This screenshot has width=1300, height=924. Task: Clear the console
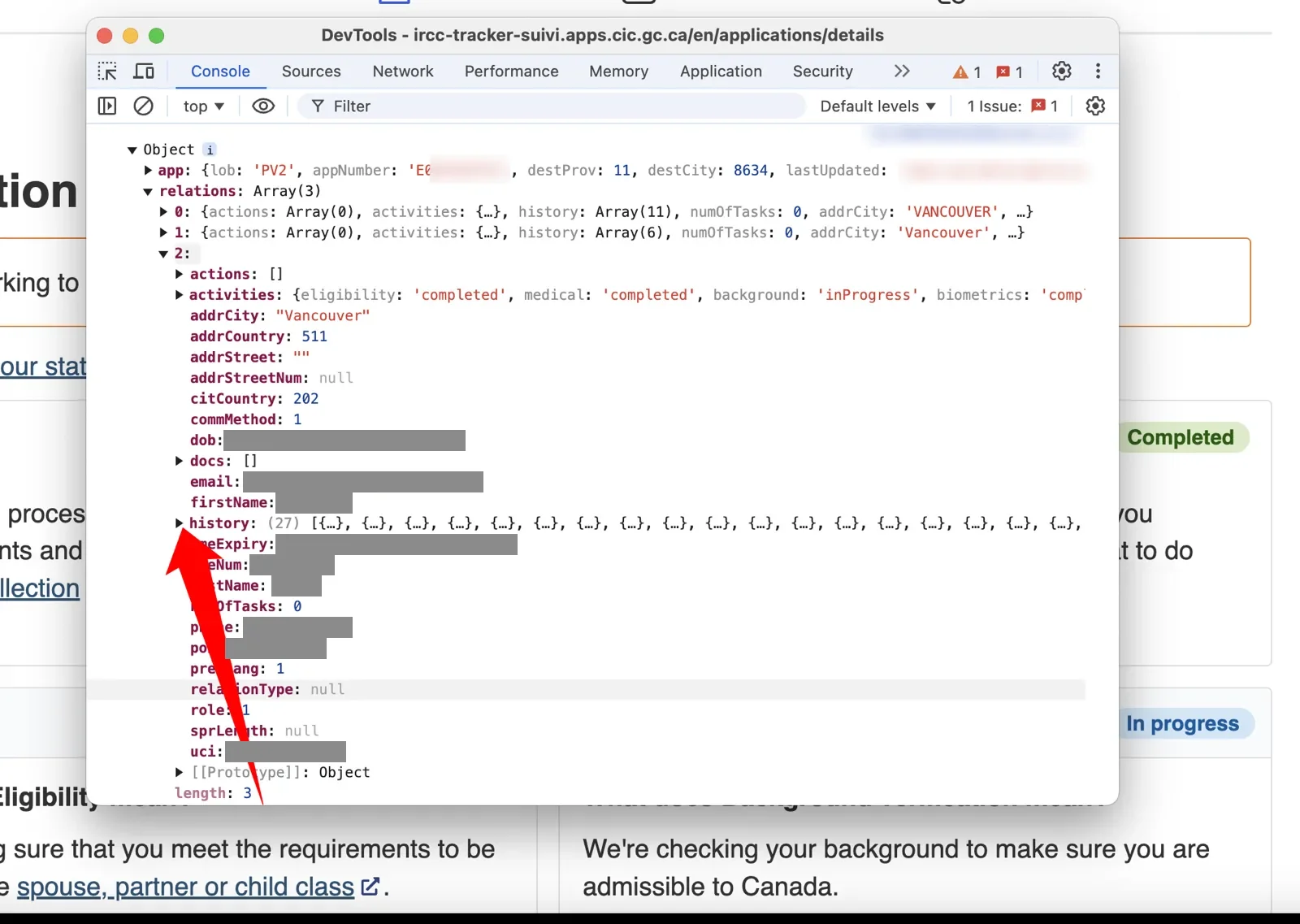click(x=143, y=106)
